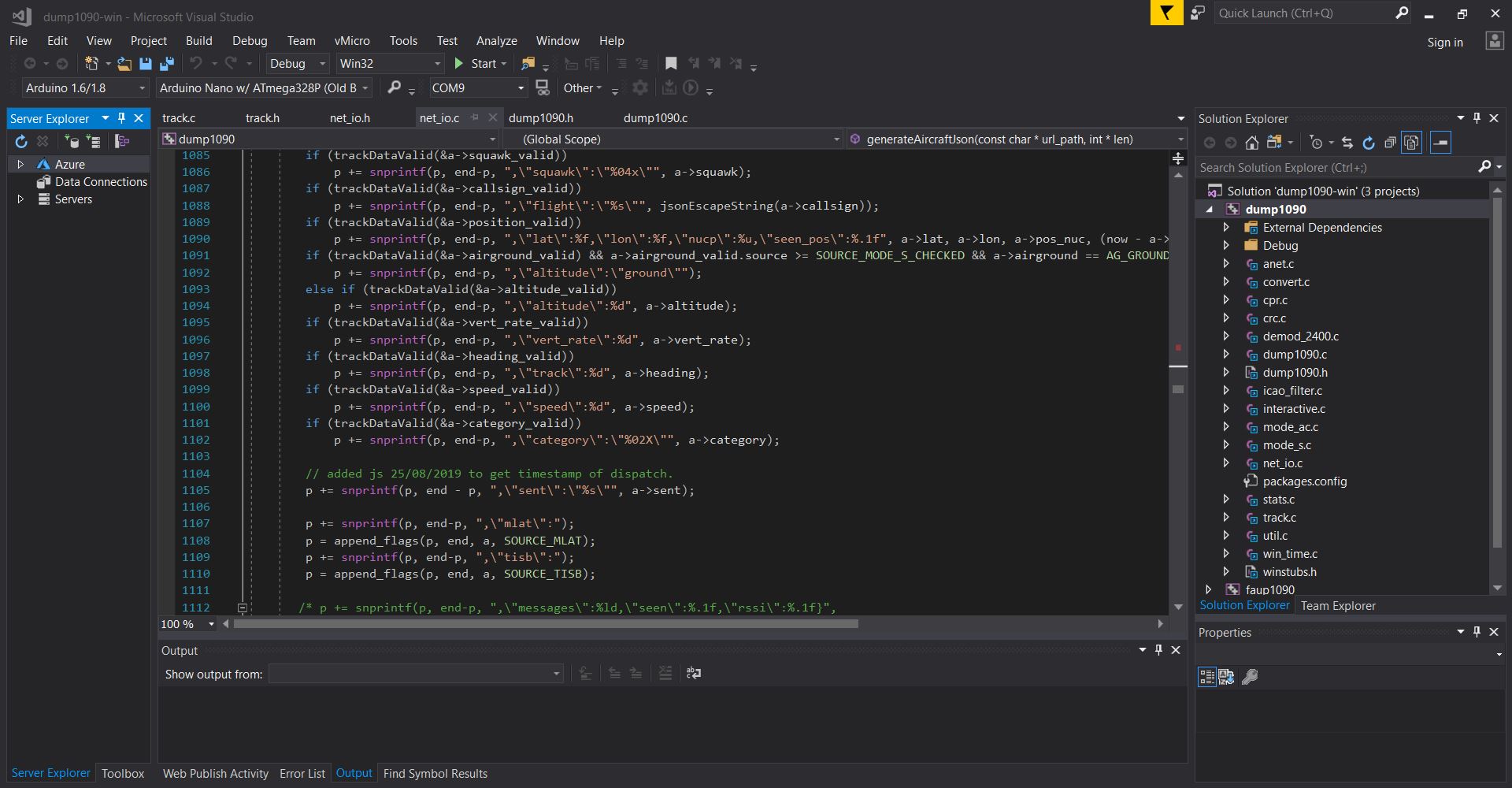Click the Home icon in Solution Explorer
Image resolution: width=1512 pixels, height=788 pixels.
(1252, 143)
